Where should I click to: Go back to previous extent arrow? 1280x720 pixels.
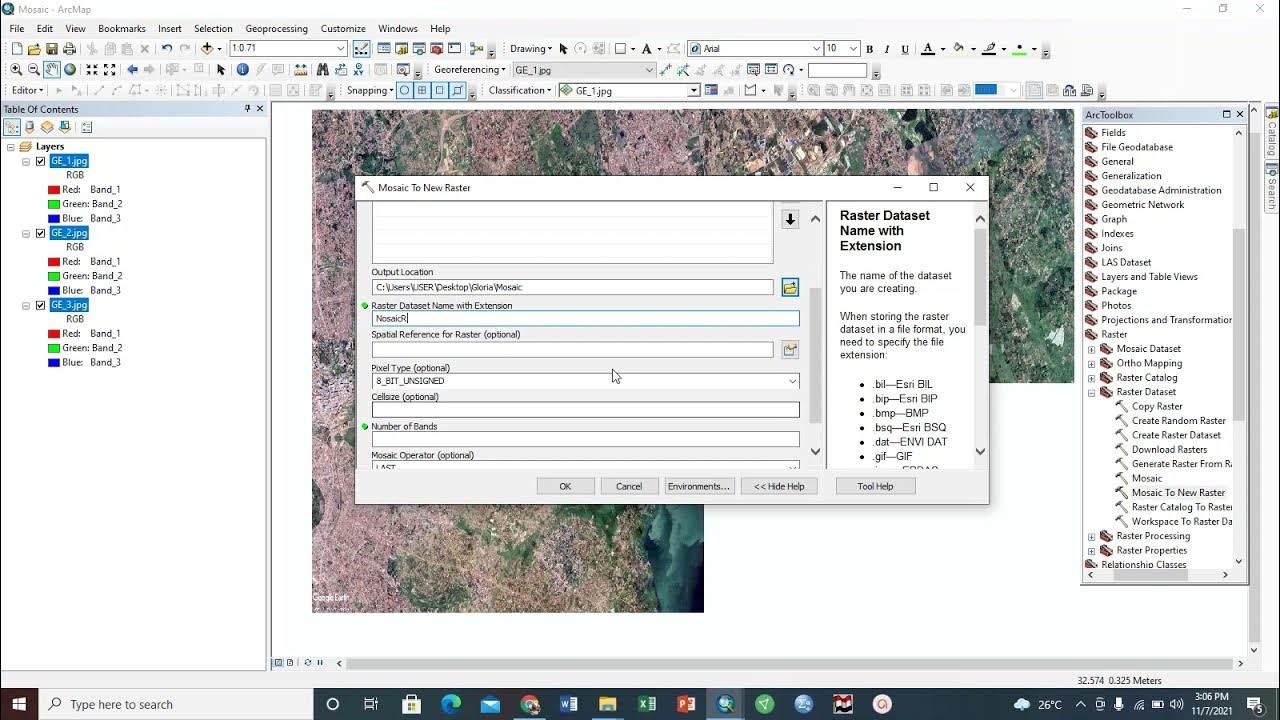point(132,70)
